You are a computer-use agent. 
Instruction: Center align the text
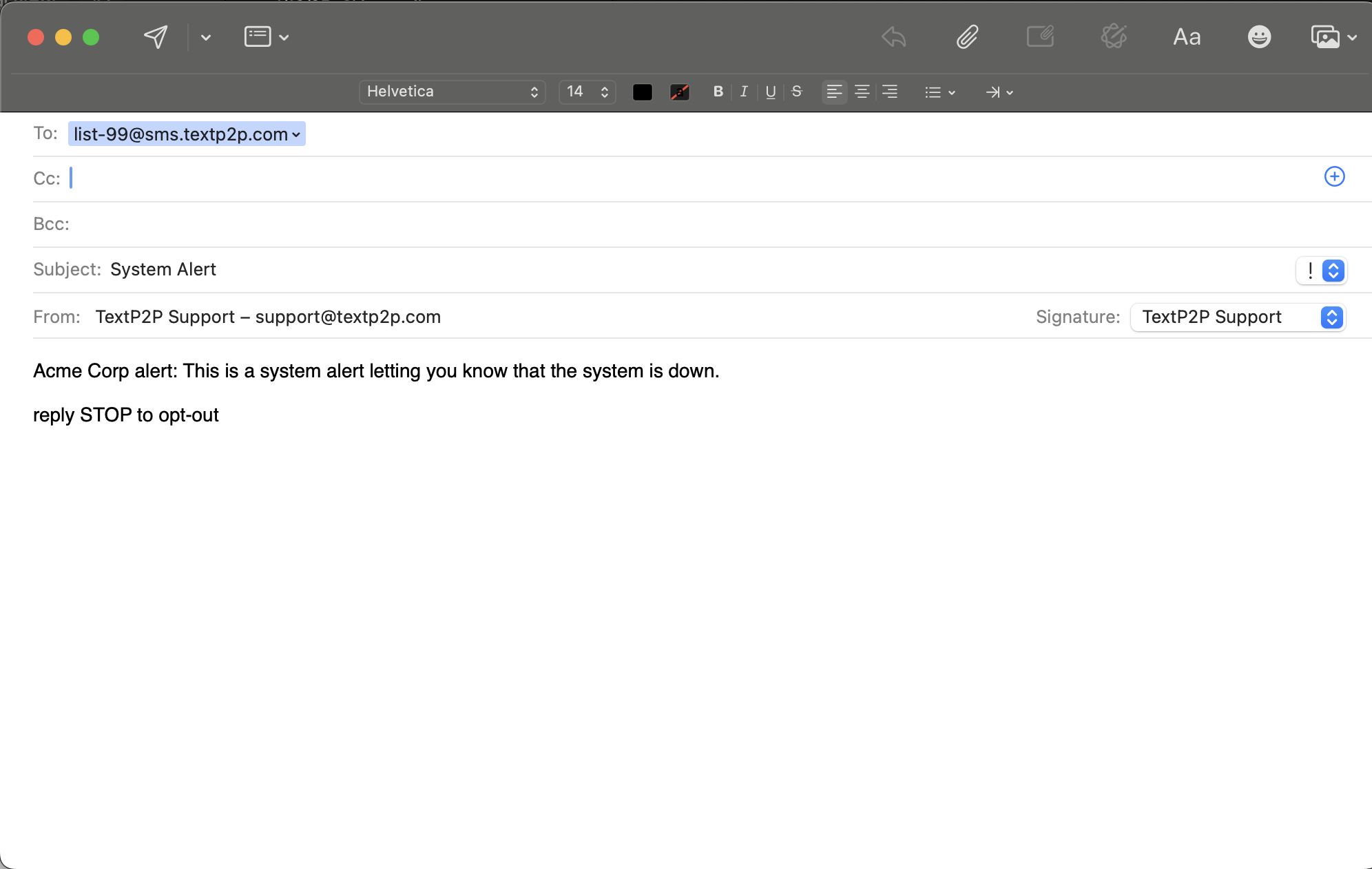coord(862,92)
